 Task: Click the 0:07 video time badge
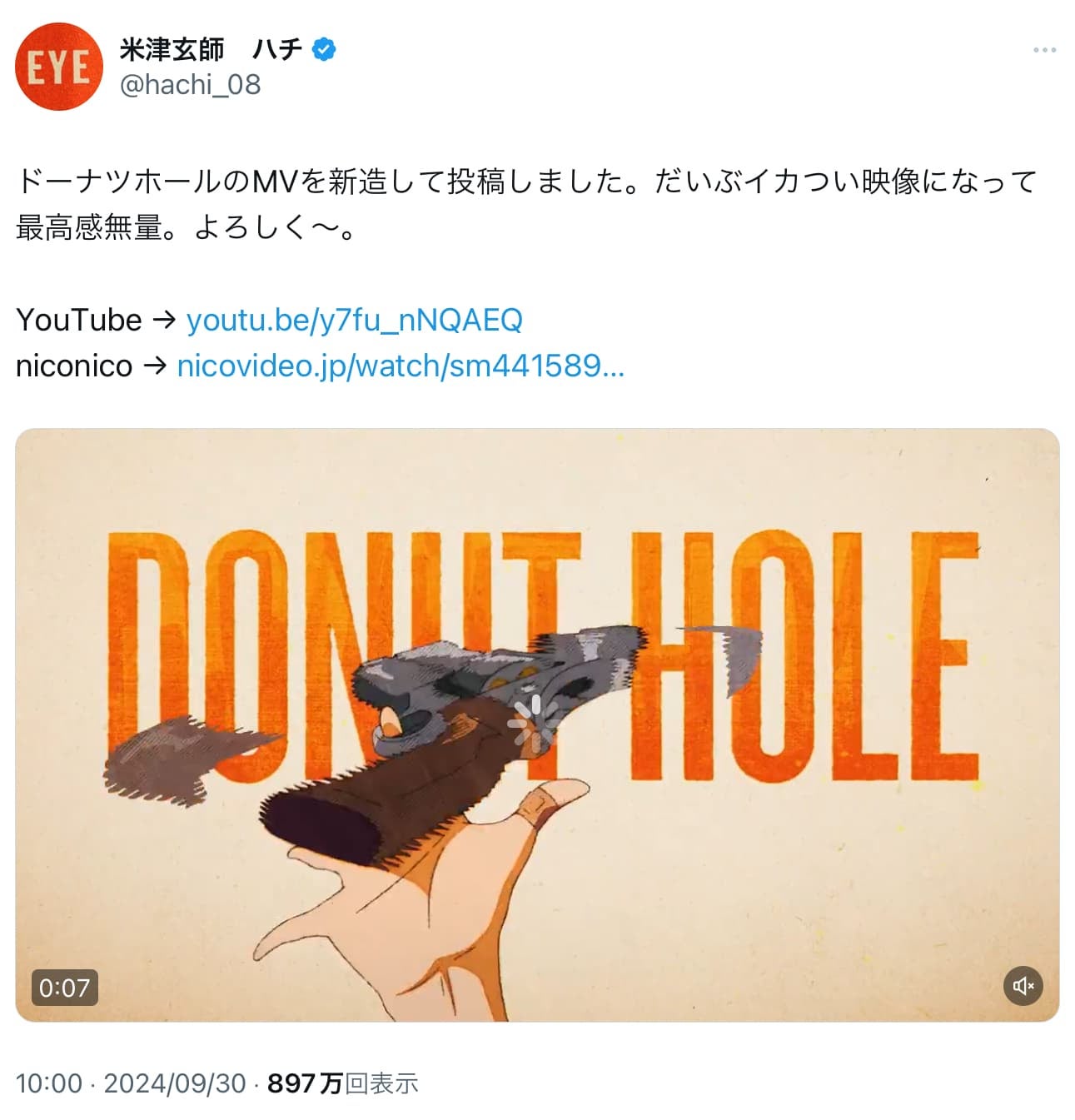click(x=64, y=988)
